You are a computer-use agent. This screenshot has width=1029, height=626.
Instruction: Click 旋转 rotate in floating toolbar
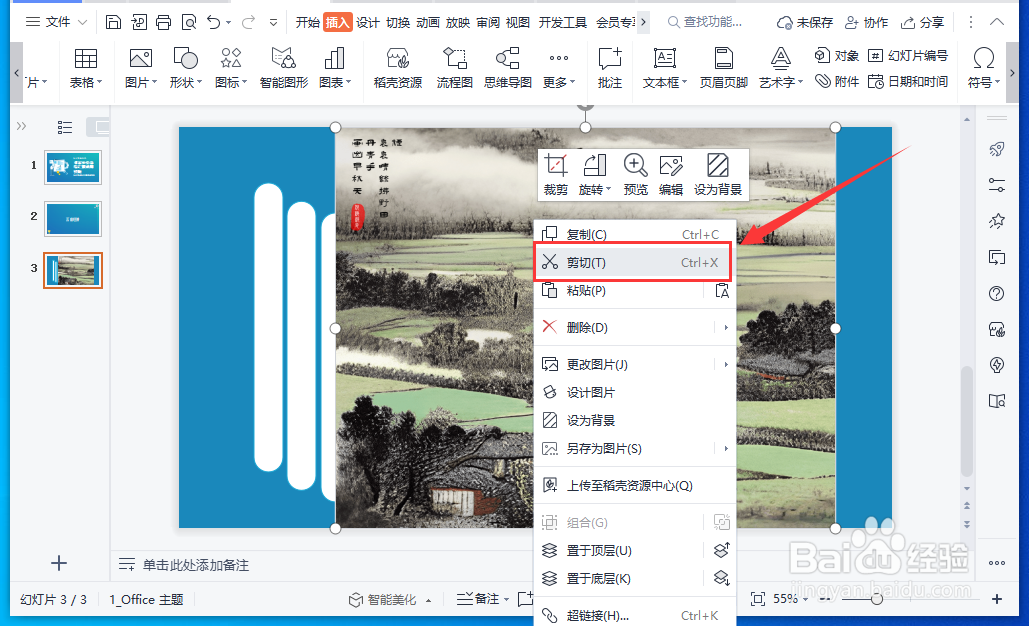click(595, 175)
